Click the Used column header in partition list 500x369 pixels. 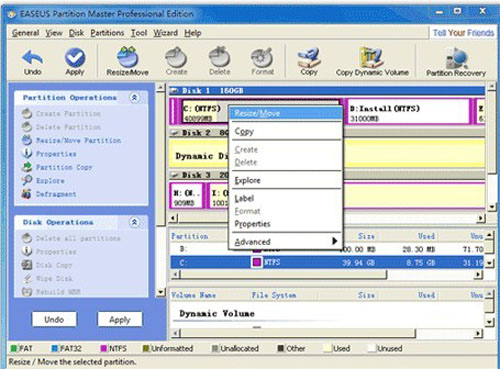click(426, 236)
